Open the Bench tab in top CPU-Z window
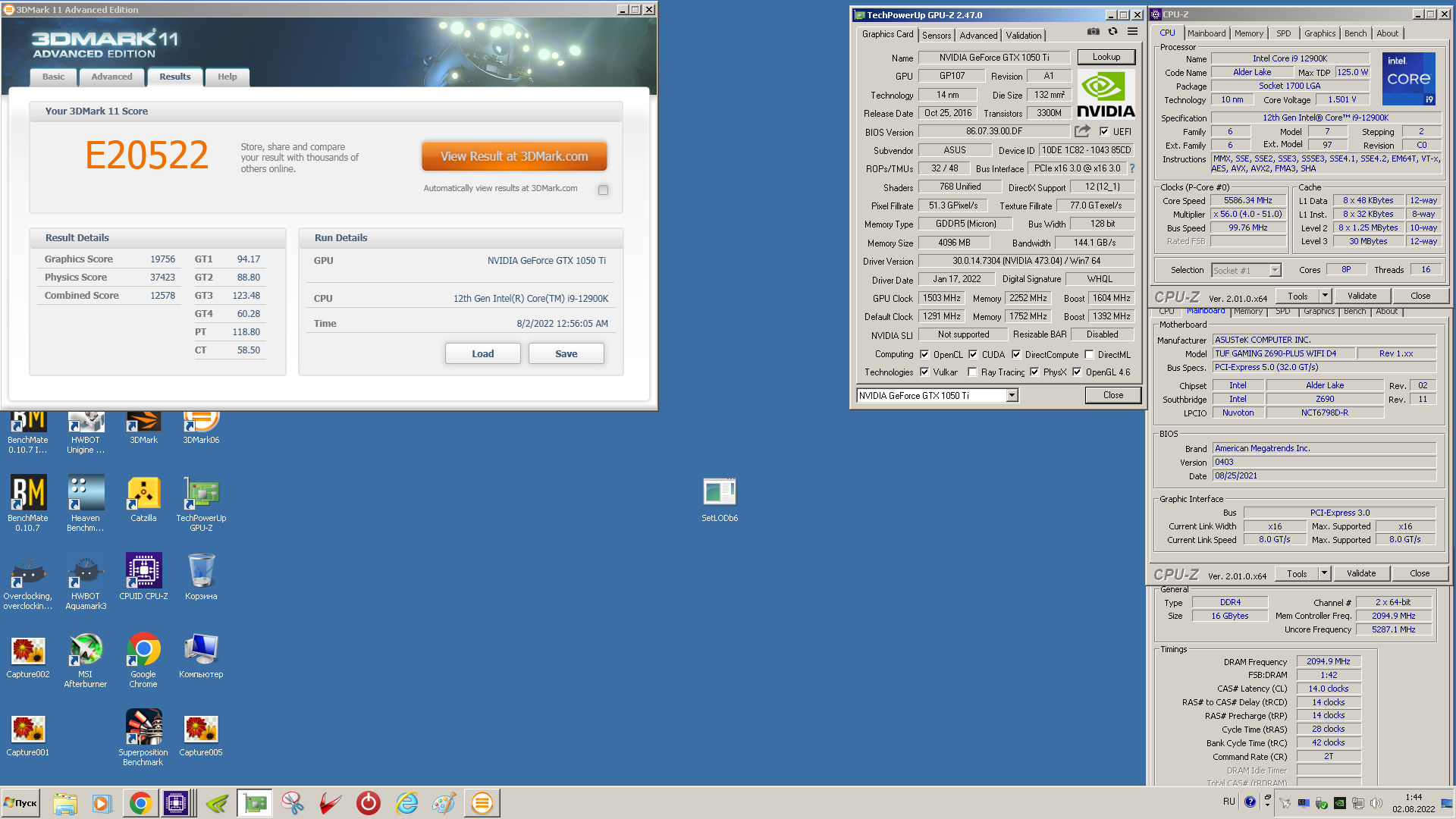Screen dimensions: 1456x819 (1355, 33)
